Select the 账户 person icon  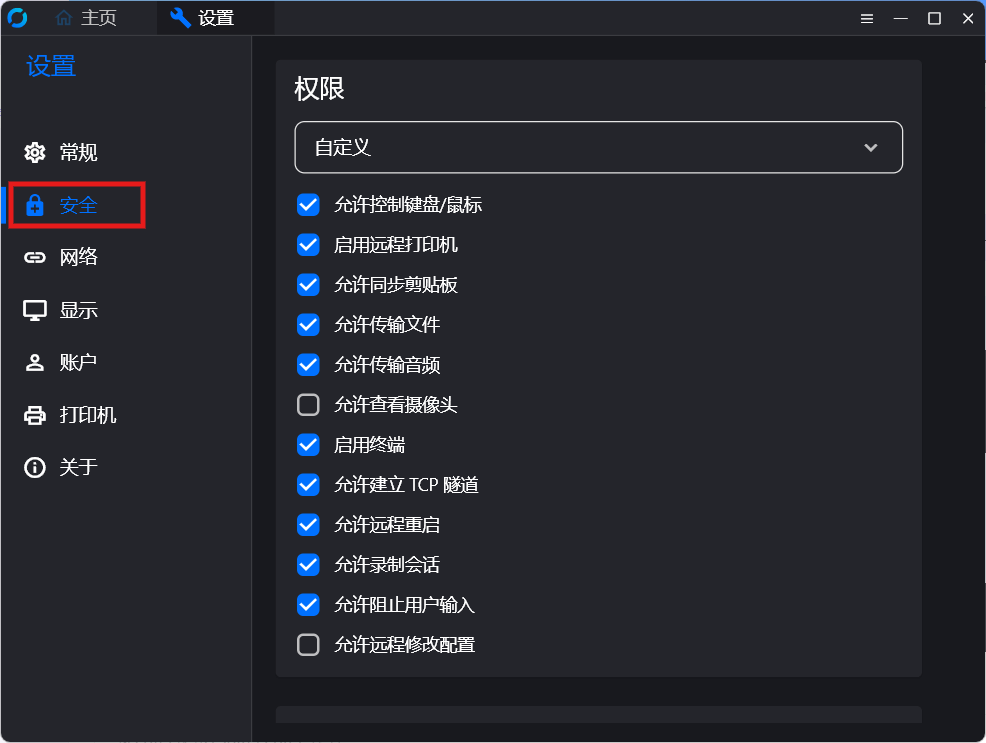click(x=34, y=362)
